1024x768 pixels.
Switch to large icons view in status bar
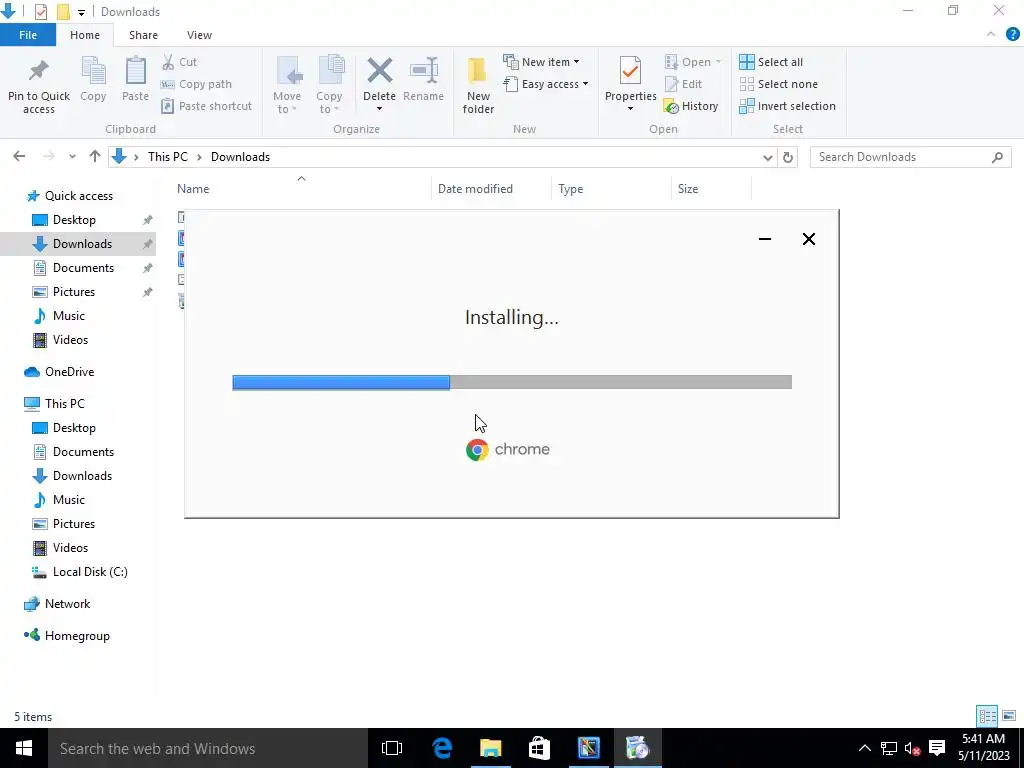[1009, 716]
